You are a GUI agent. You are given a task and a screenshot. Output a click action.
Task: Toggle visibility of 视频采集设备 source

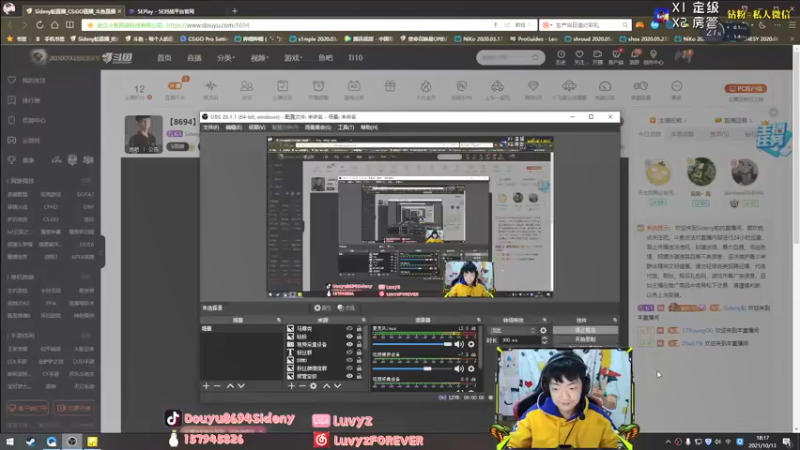coord(349,344)
